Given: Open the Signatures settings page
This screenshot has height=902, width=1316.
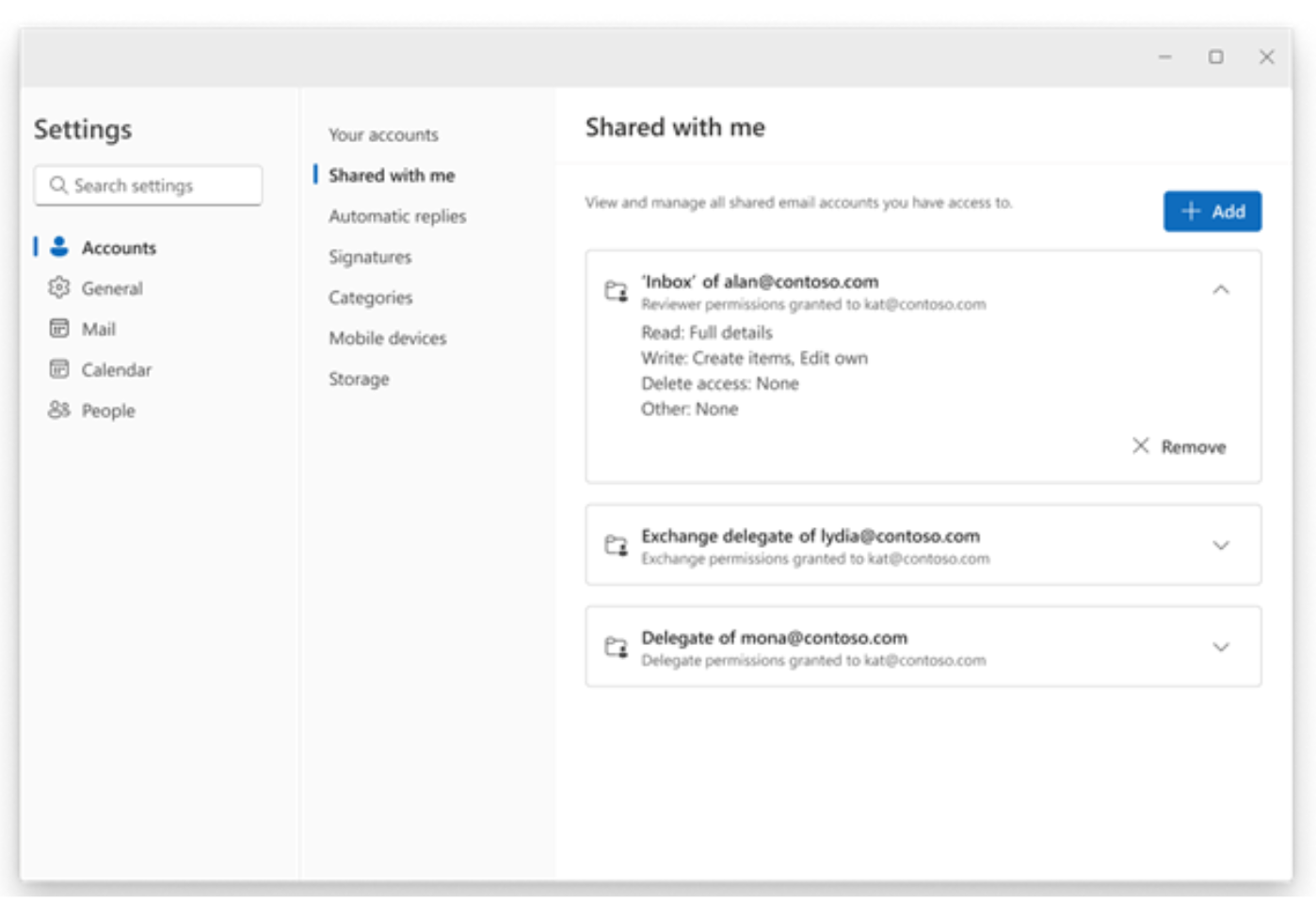Looking at the screenshot, I should 370,257.
